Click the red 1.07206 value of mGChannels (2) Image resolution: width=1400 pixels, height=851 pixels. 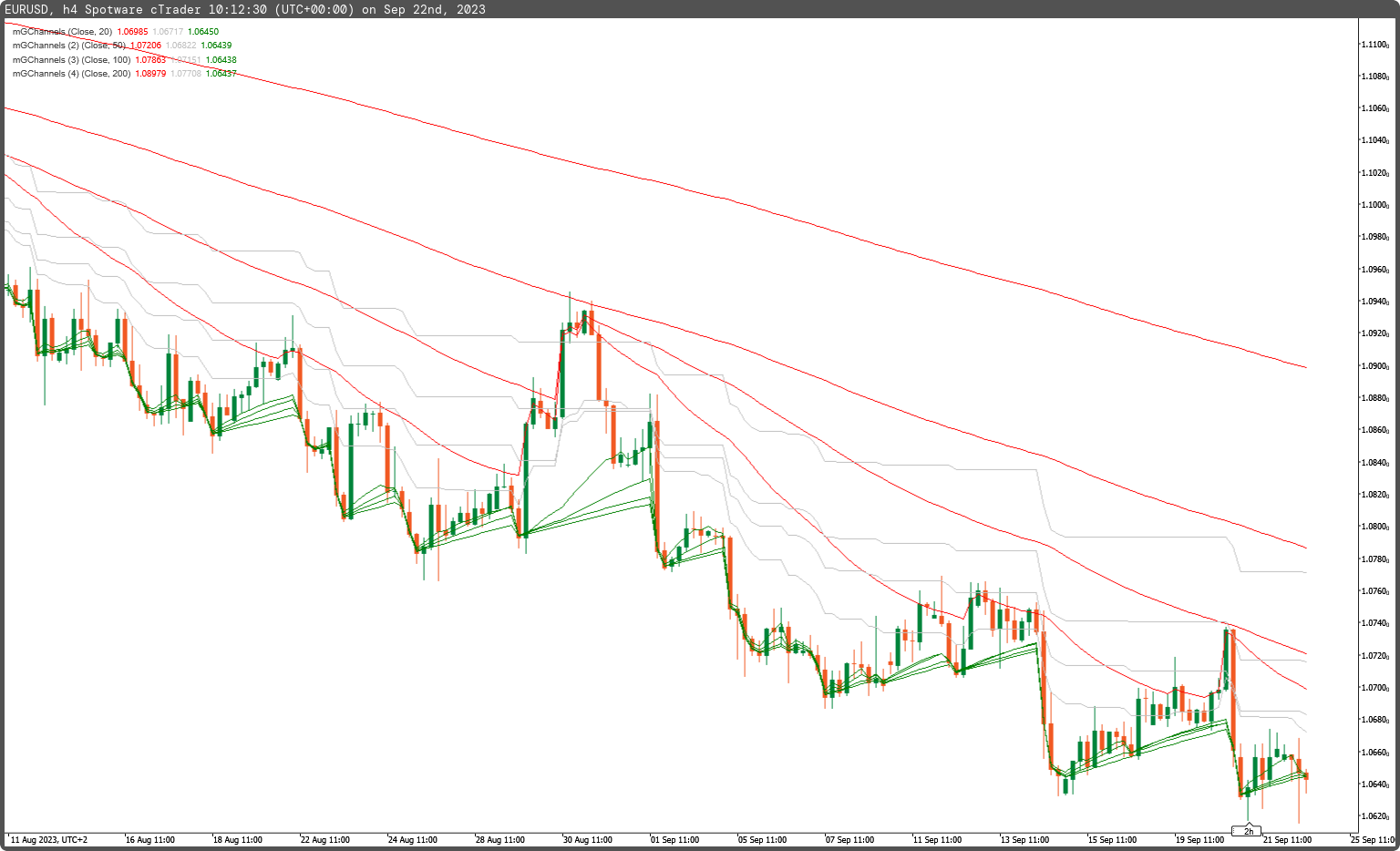pyautogui.click(x=146, y=45)
